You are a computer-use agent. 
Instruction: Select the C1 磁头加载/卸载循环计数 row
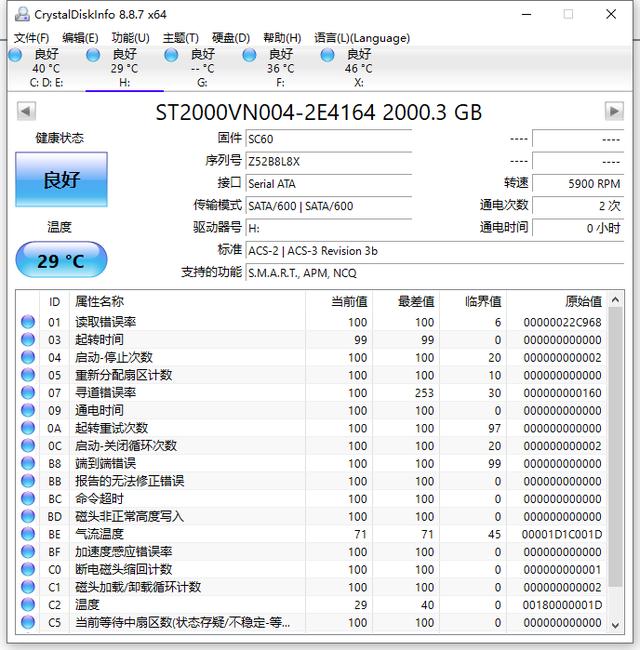[313, 587]
